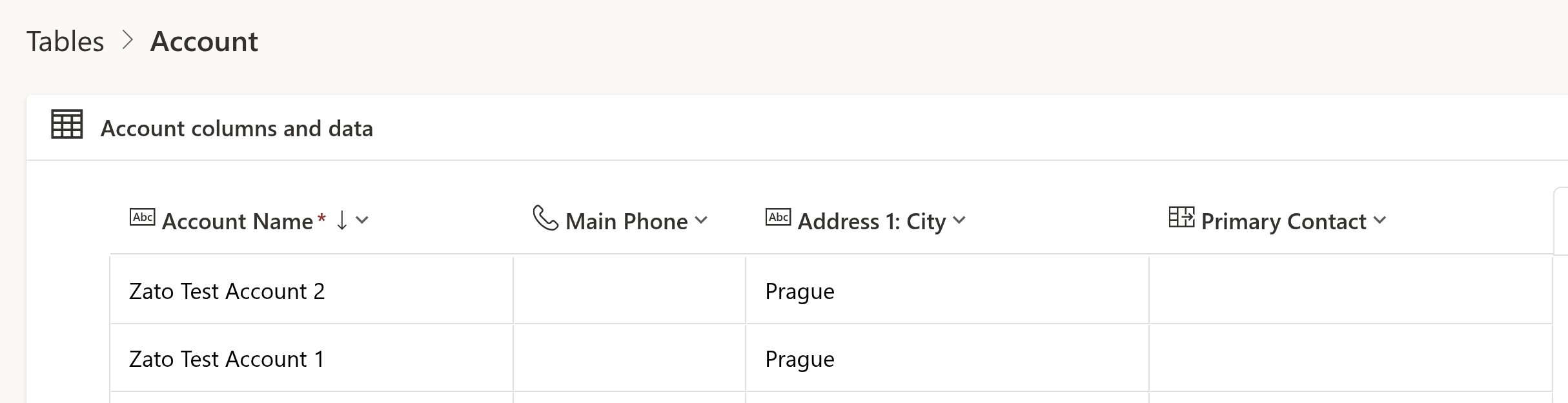Click the phone icon beside Main Phone
The height and width of the screenshot is (403, 1568).
pyautogui.click(x=545, y=218)
